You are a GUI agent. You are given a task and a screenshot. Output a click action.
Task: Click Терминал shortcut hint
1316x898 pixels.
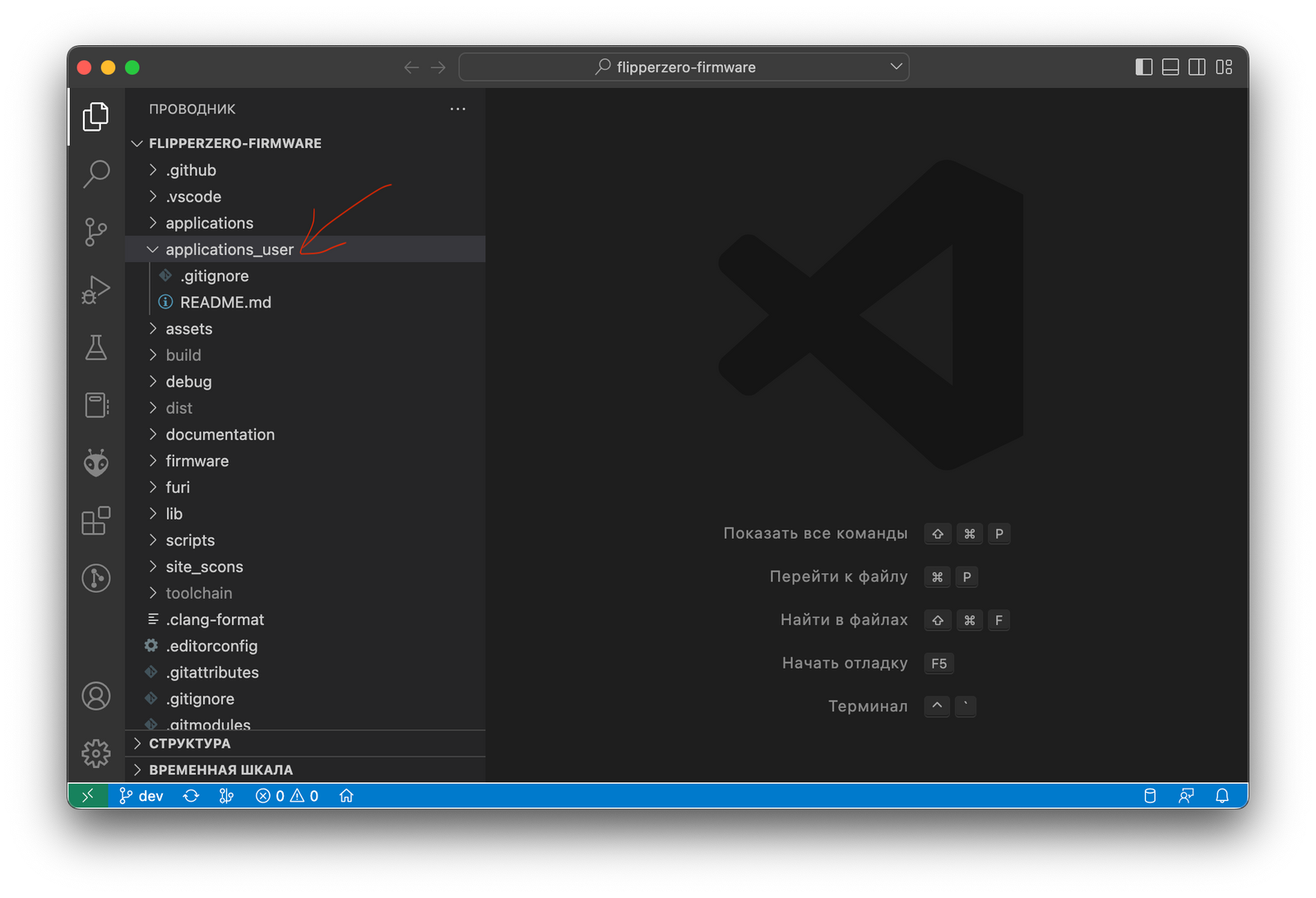pos(868,706)
